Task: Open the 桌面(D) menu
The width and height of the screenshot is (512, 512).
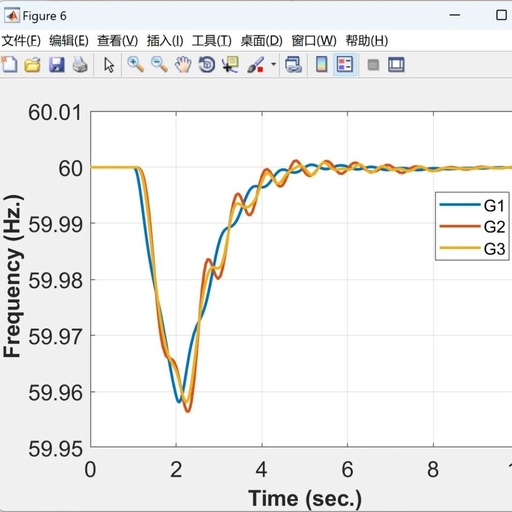Action: pyautogui.click(x=262, y=41)
